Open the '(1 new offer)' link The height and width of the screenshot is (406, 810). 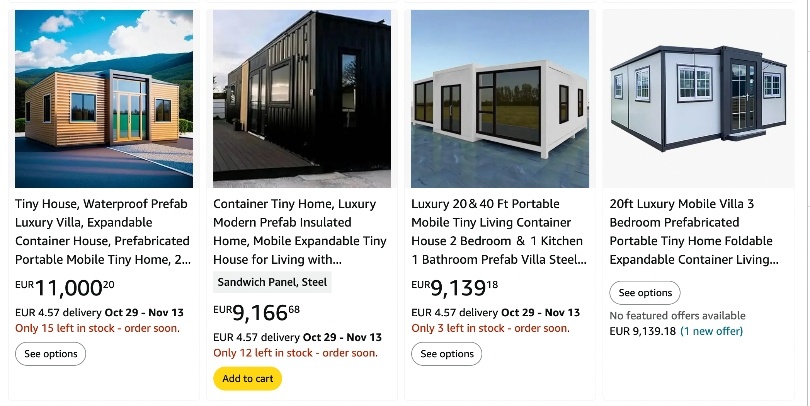711,331
